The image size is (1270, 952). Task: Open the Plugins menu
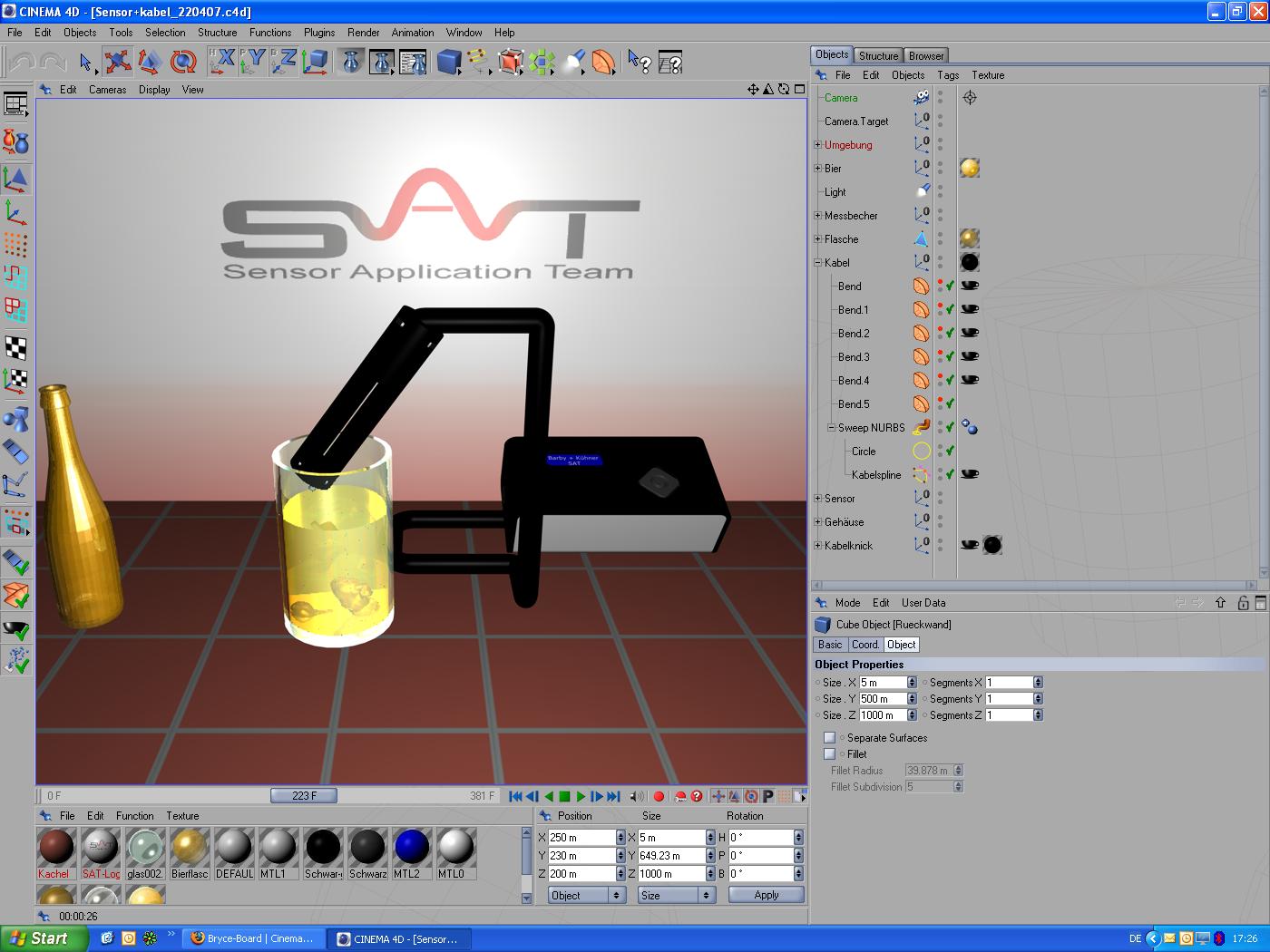[318, 33]
